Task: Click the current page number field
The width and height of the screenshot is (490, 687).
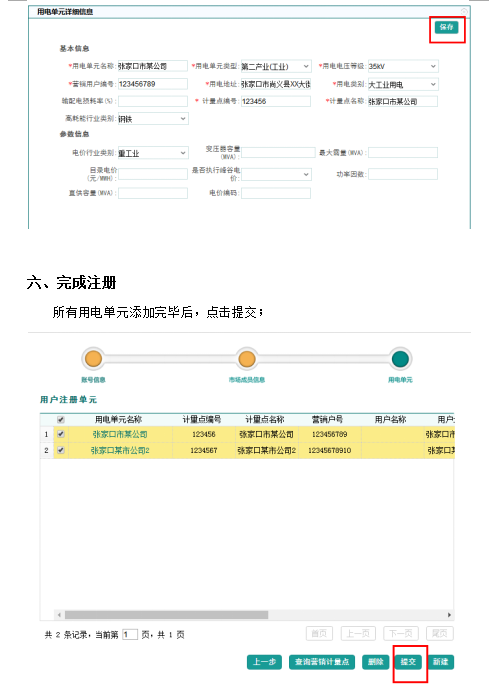Action: coord(130,634)
